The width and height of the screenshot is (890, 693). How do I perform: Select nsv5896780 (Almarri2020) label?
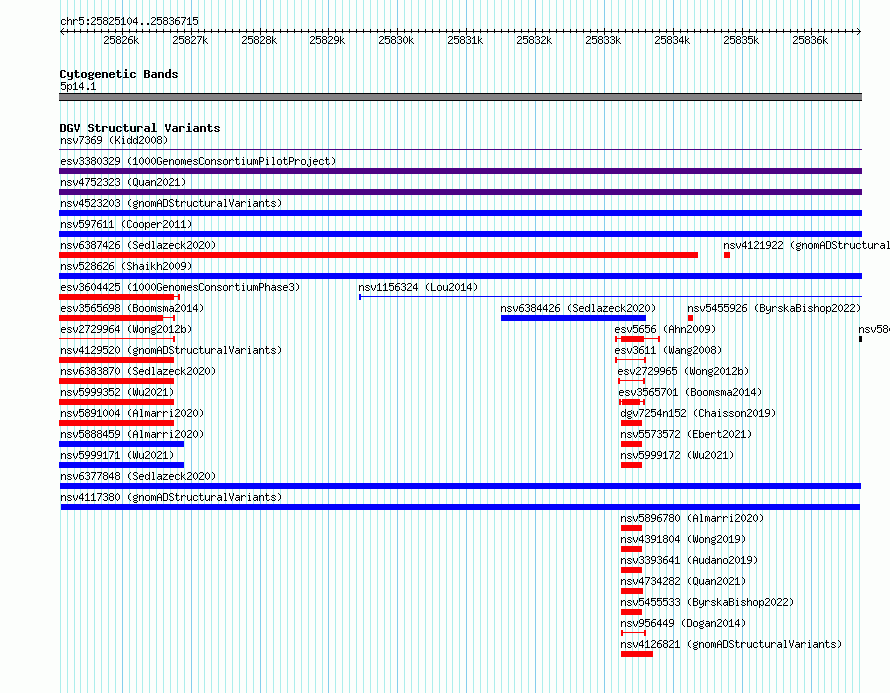692,518
